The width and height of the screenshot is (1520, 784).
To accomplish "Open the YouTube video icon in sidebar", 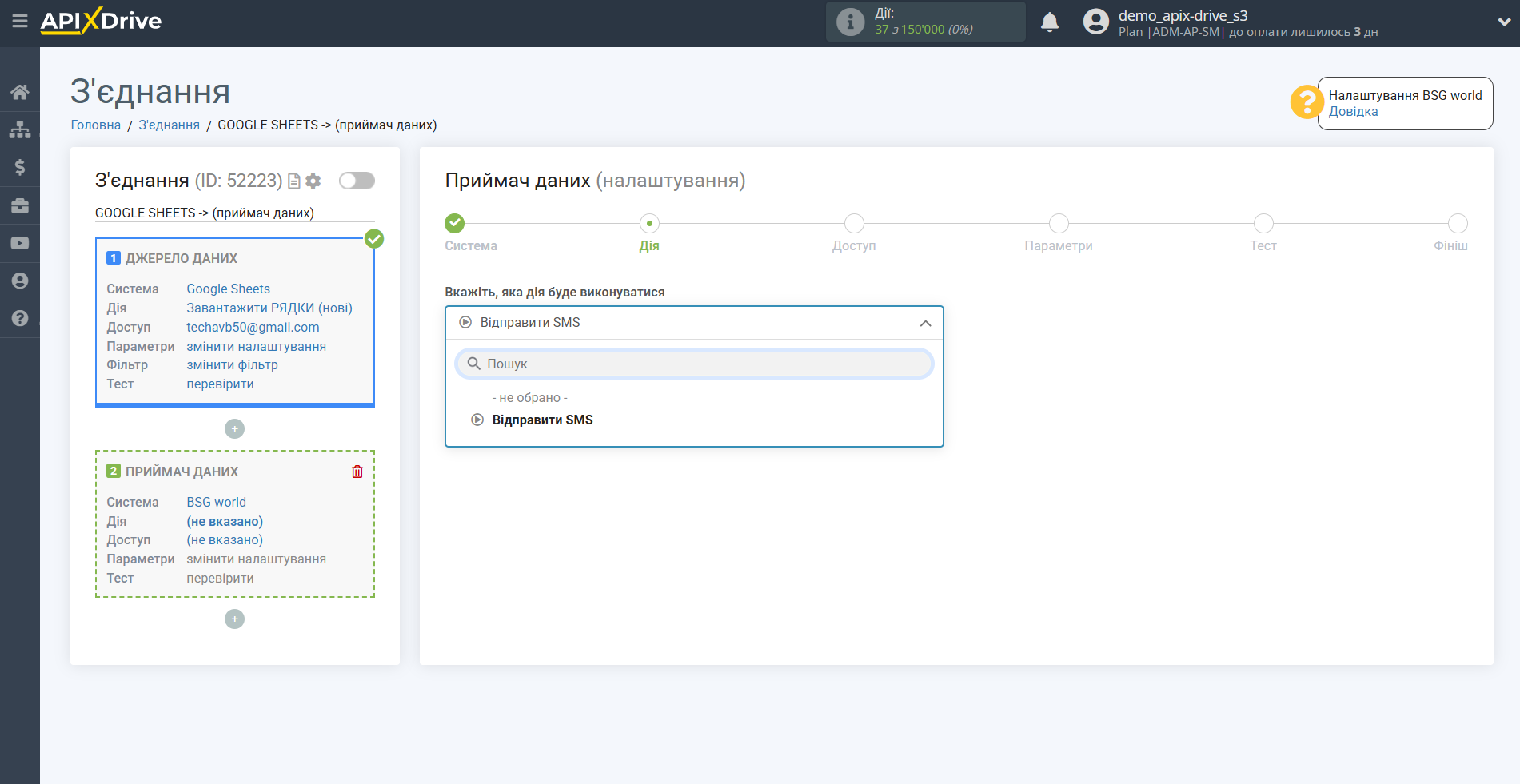I will pos(20,243).
